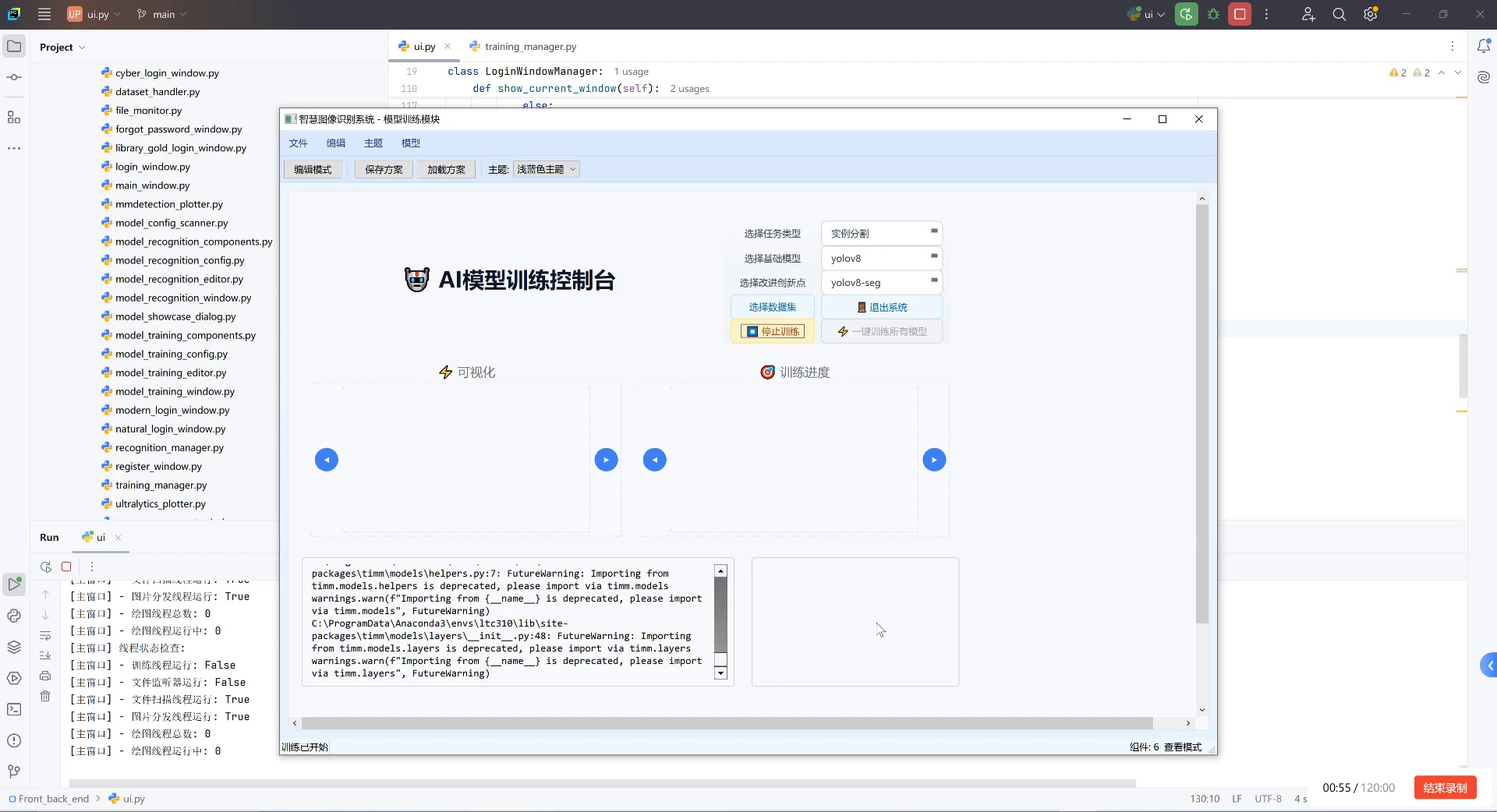
Task: Click the 停止训练 button
Action: (x=773, y=331)
